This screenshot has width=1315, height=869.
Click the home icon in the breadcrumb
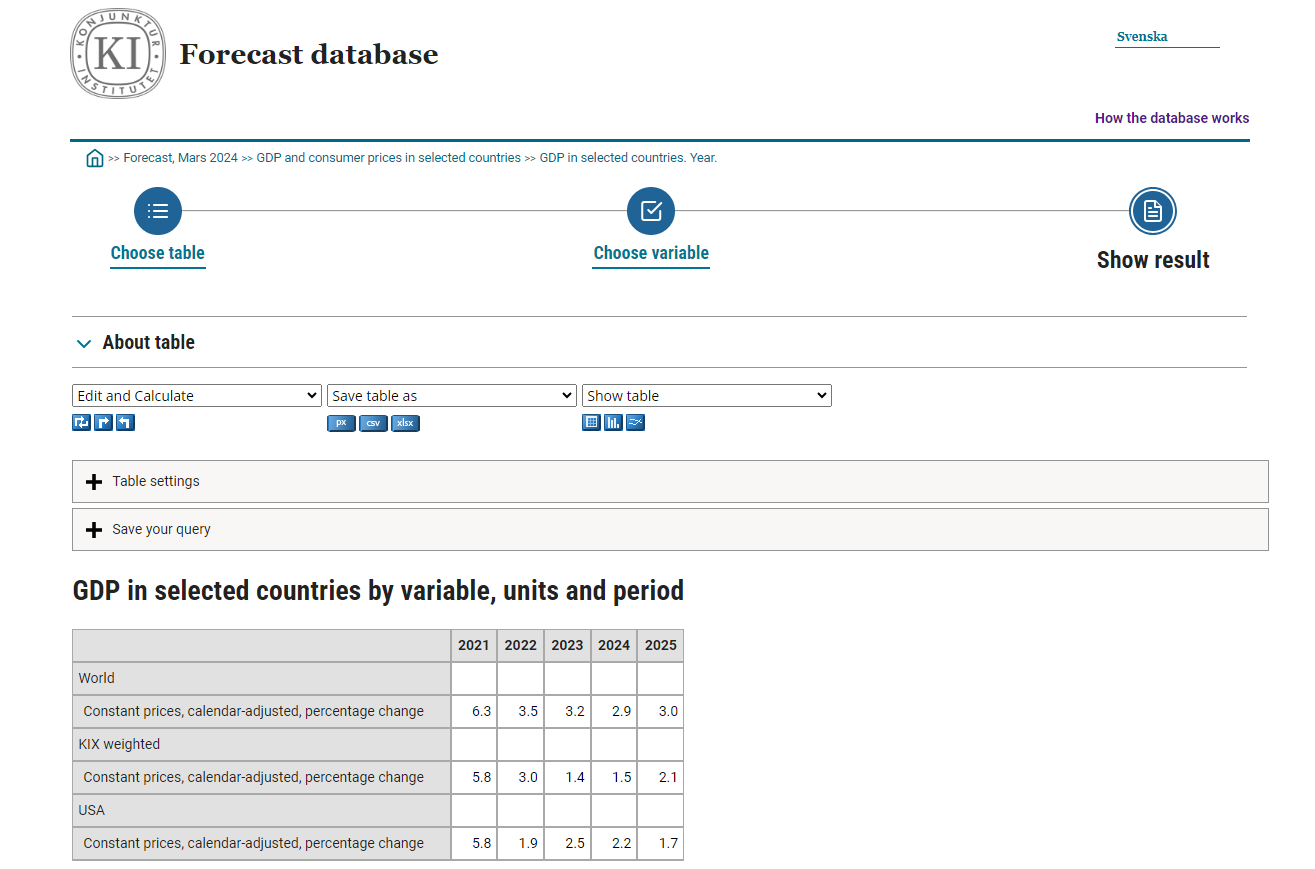pyautogui.click(x=94, y=157)
